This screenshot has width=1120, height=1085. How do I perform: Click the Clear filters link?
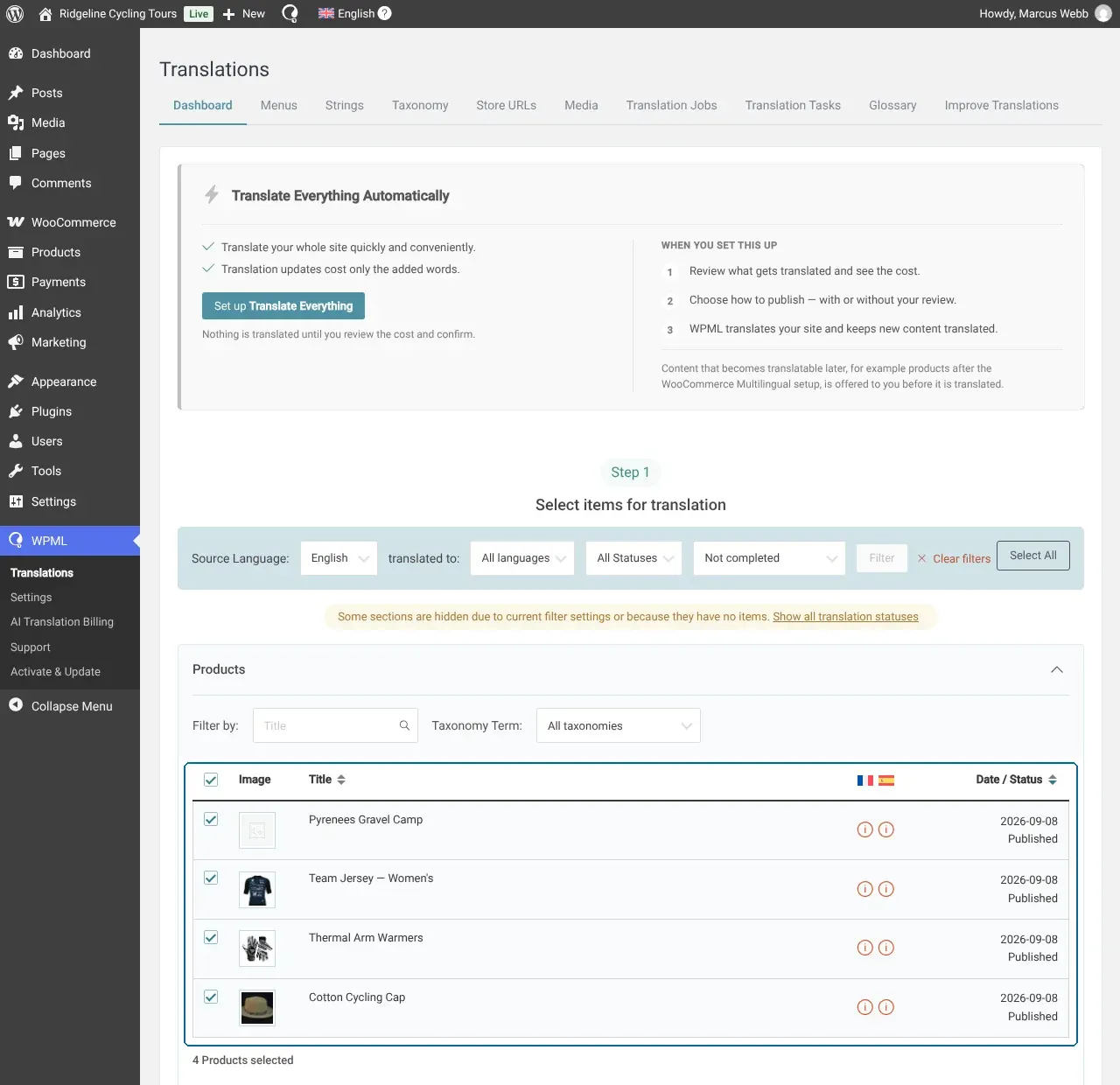954,558
